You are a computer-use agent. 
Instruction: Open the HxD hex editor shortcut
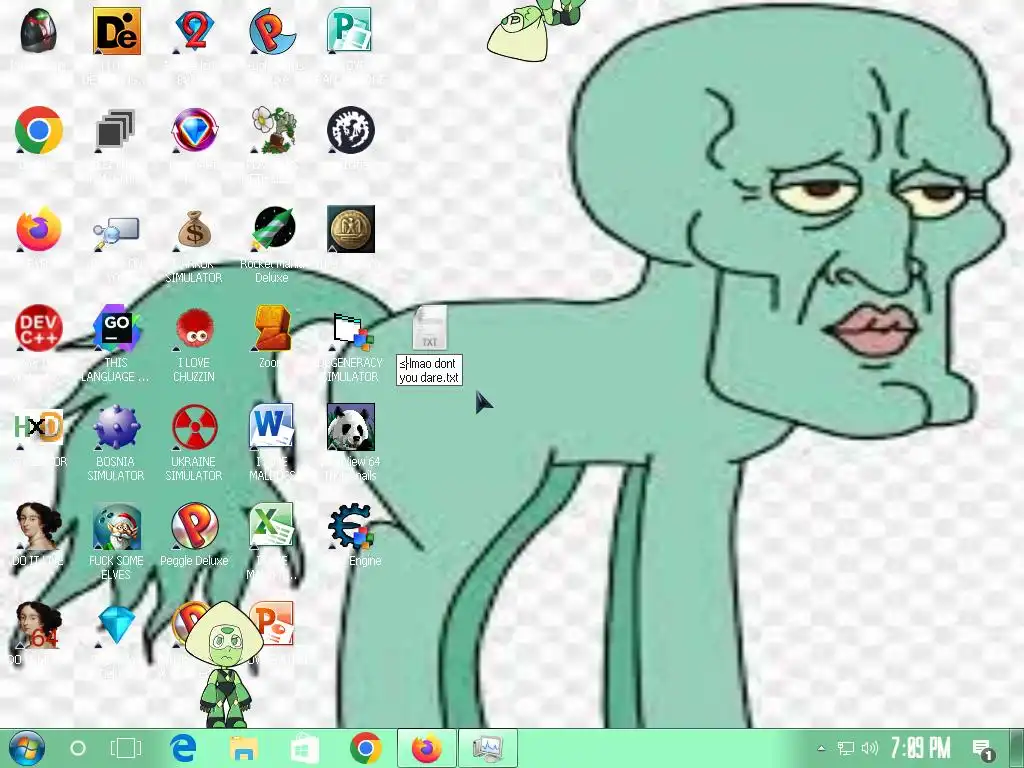[x=39, y=427]
